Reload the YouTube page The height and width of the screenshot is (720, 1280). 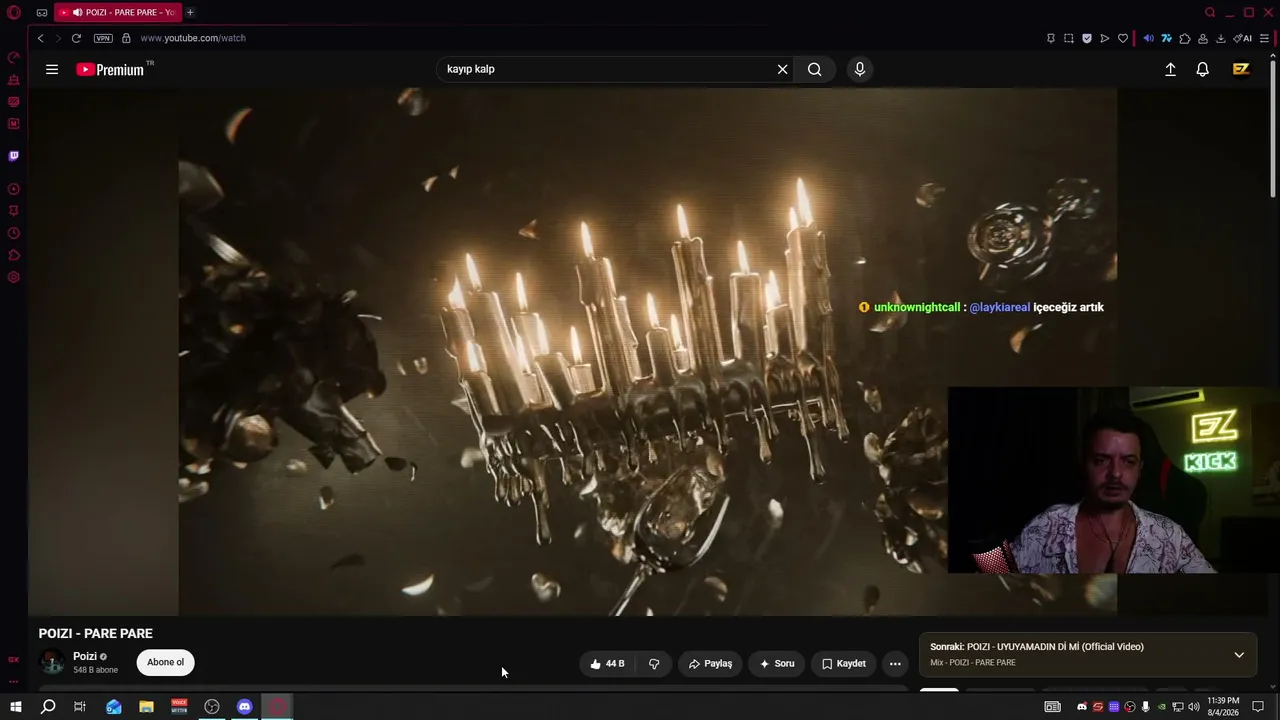coord(76,38)
